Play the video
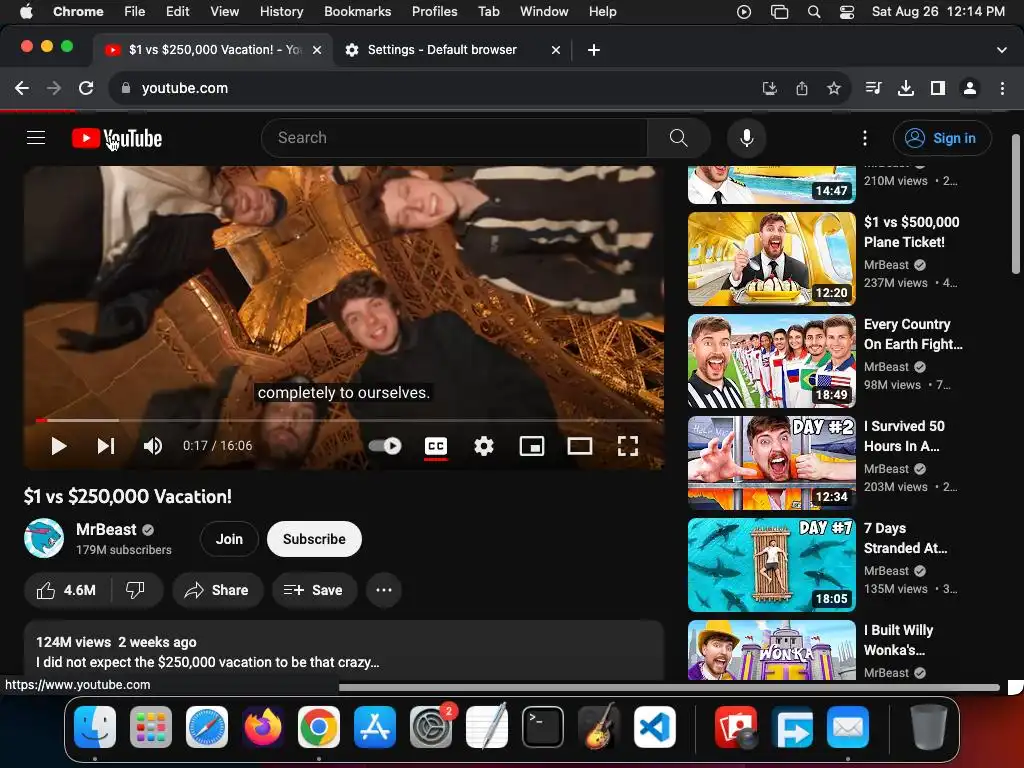1024x768 pixels. [59, 446]
